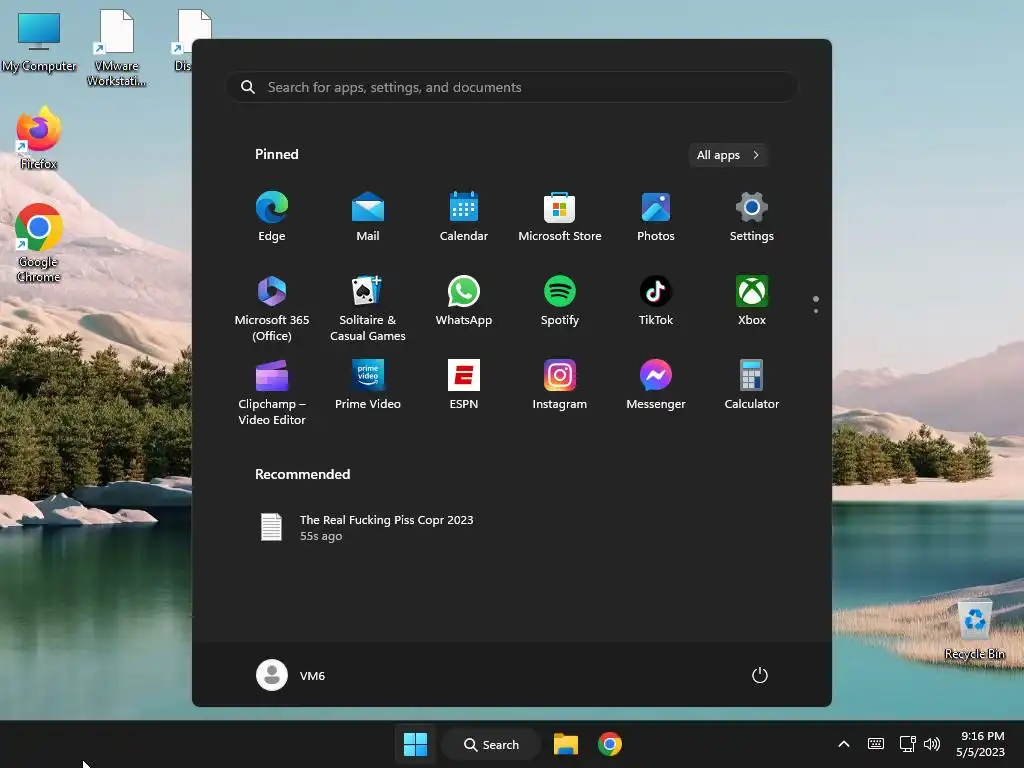1024x768 pixels.
Task: Open Microsoft Store
Action: point(560,216)
